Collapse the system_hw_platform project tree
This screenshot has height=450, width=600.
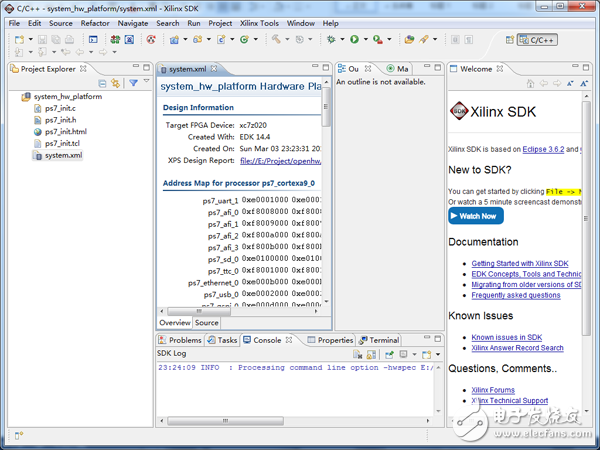tap(14, 96)
